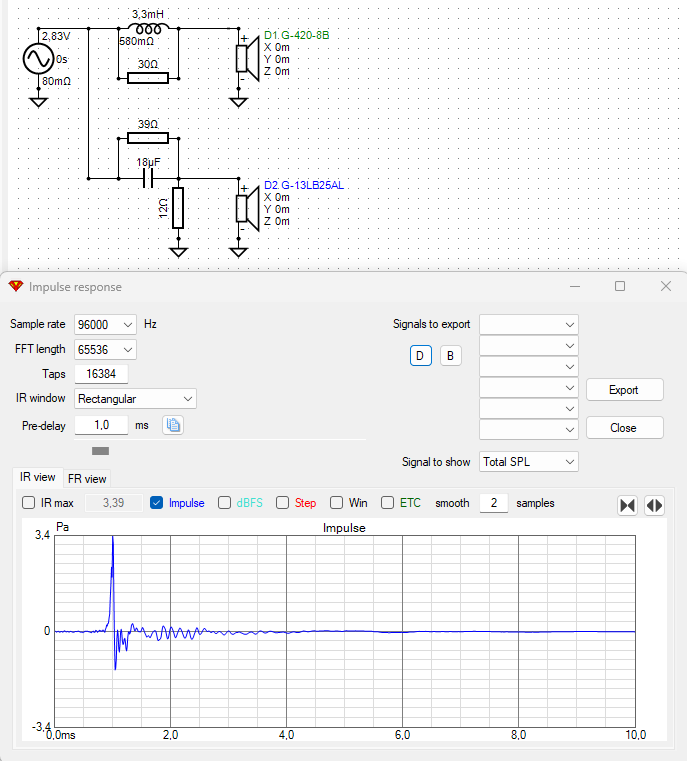Open the Sample rate 96000 dropdown
Image resolution: width=687 pixels, height=761 pixels.
point(105,324)
